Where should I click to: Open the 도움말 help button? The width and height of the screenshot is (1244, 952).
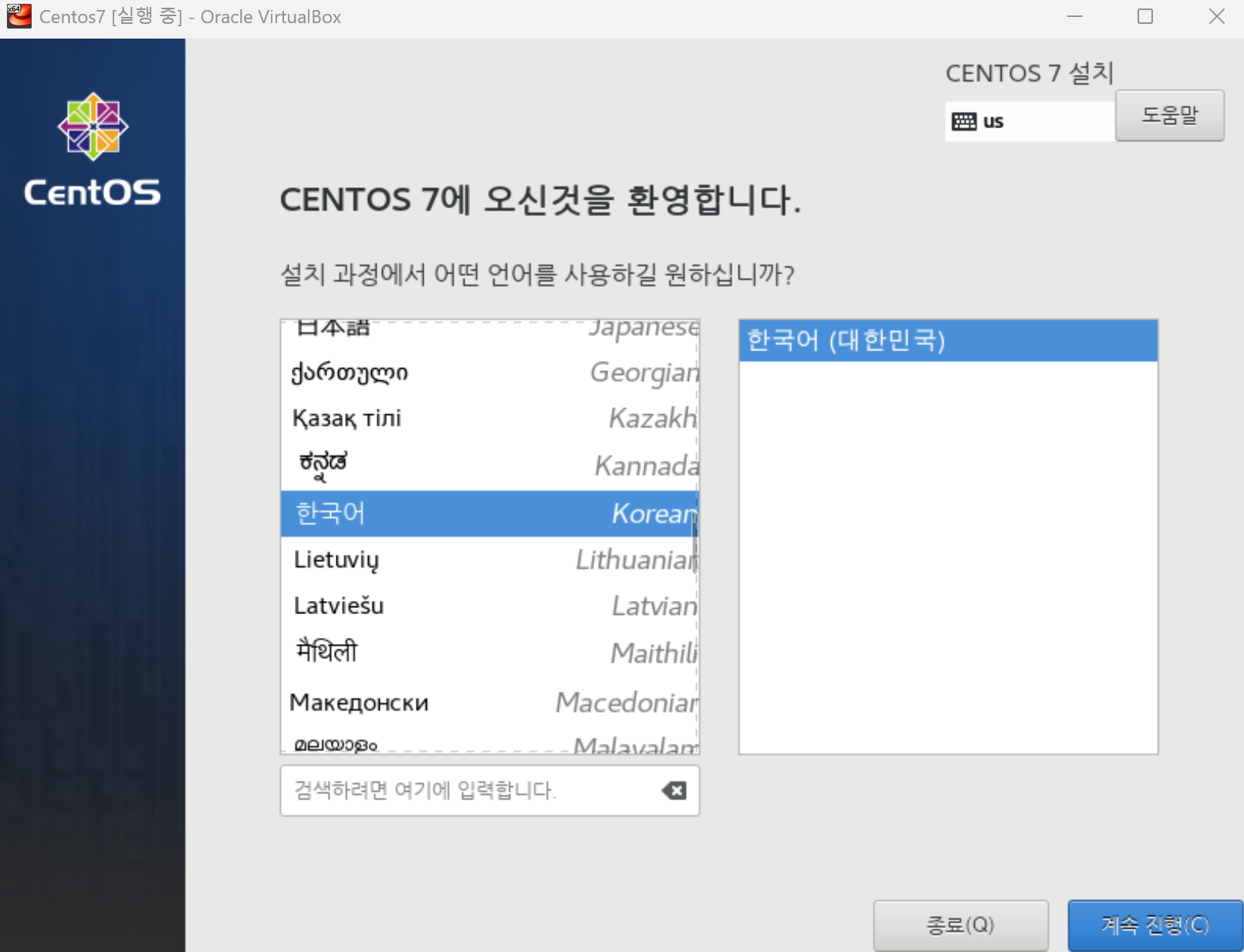[x=1169, y=115]
